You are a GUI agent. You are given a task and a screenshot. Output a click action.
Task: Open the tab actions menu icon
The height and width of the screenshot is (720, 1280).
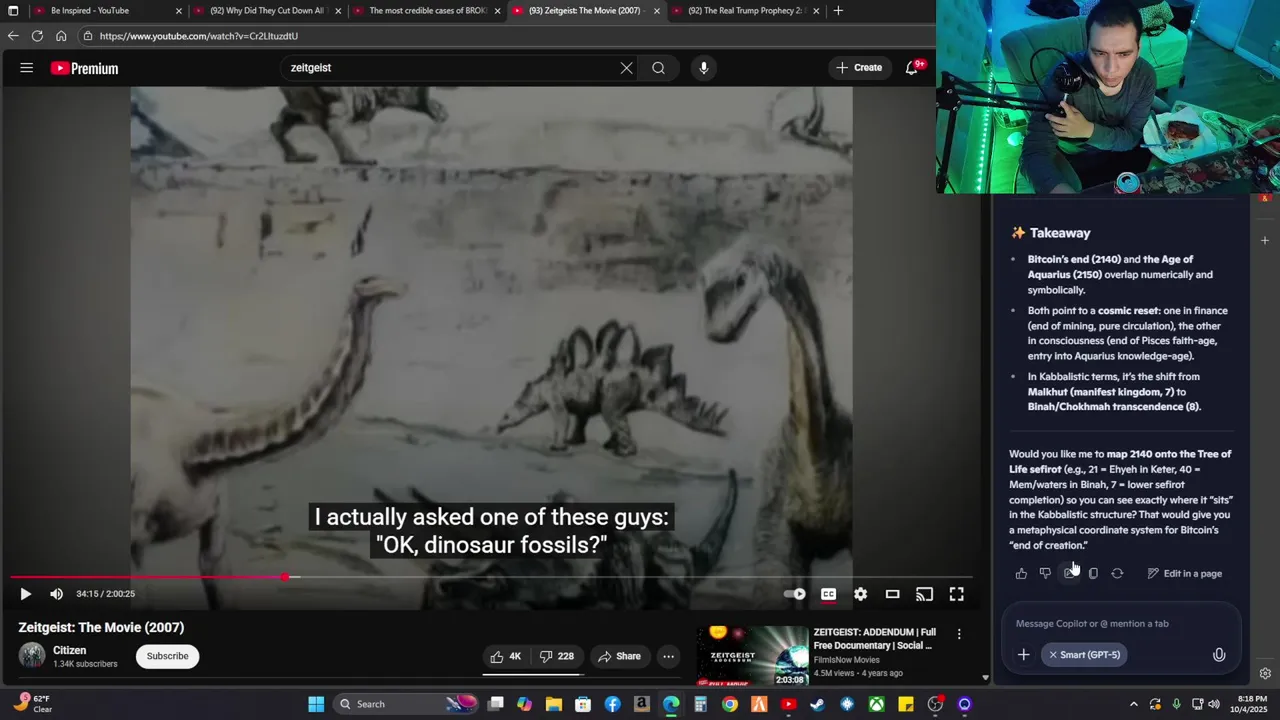(13, 11)
